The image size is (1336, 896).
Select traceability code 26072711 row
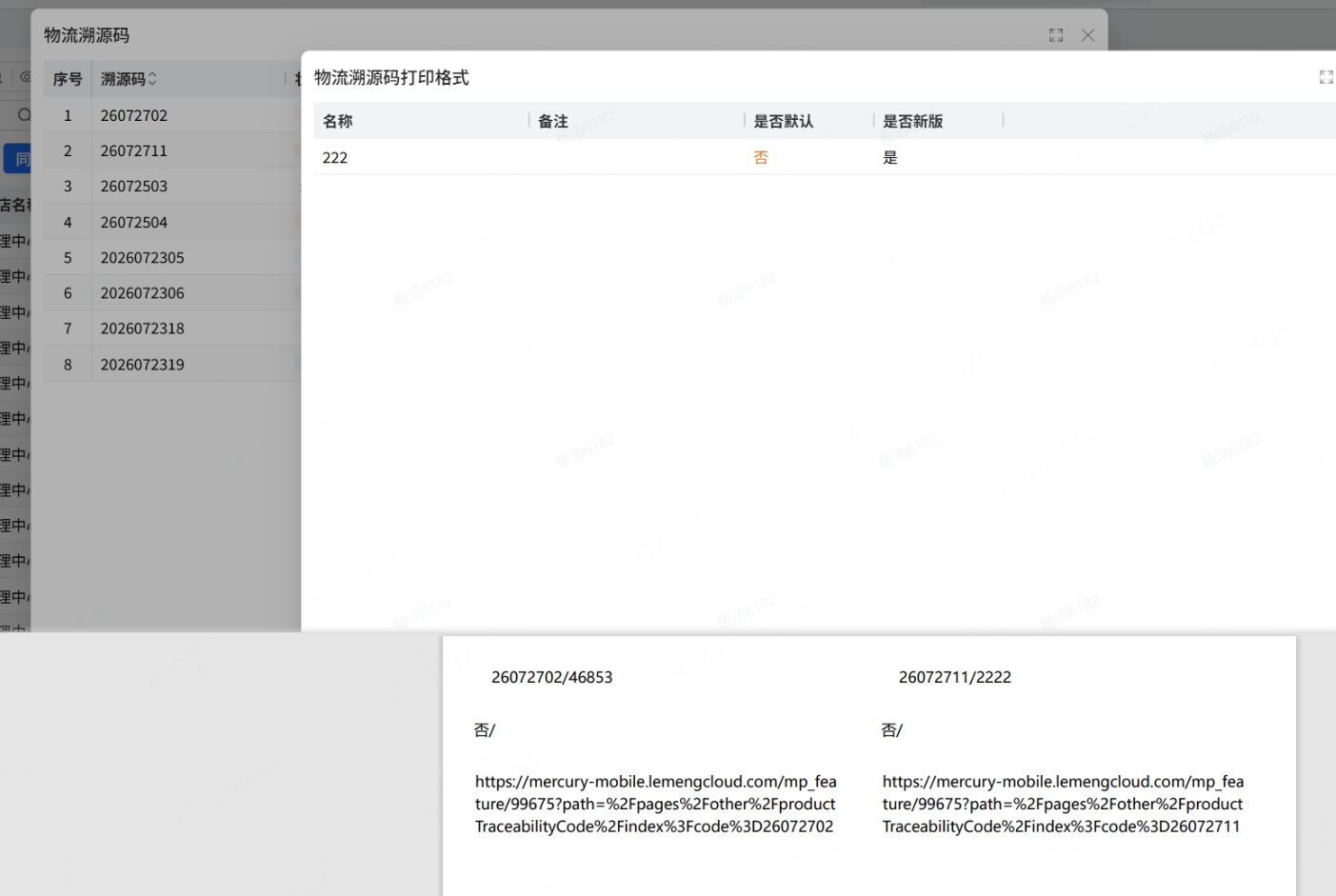pyautogui.click(x=172, y=150)
